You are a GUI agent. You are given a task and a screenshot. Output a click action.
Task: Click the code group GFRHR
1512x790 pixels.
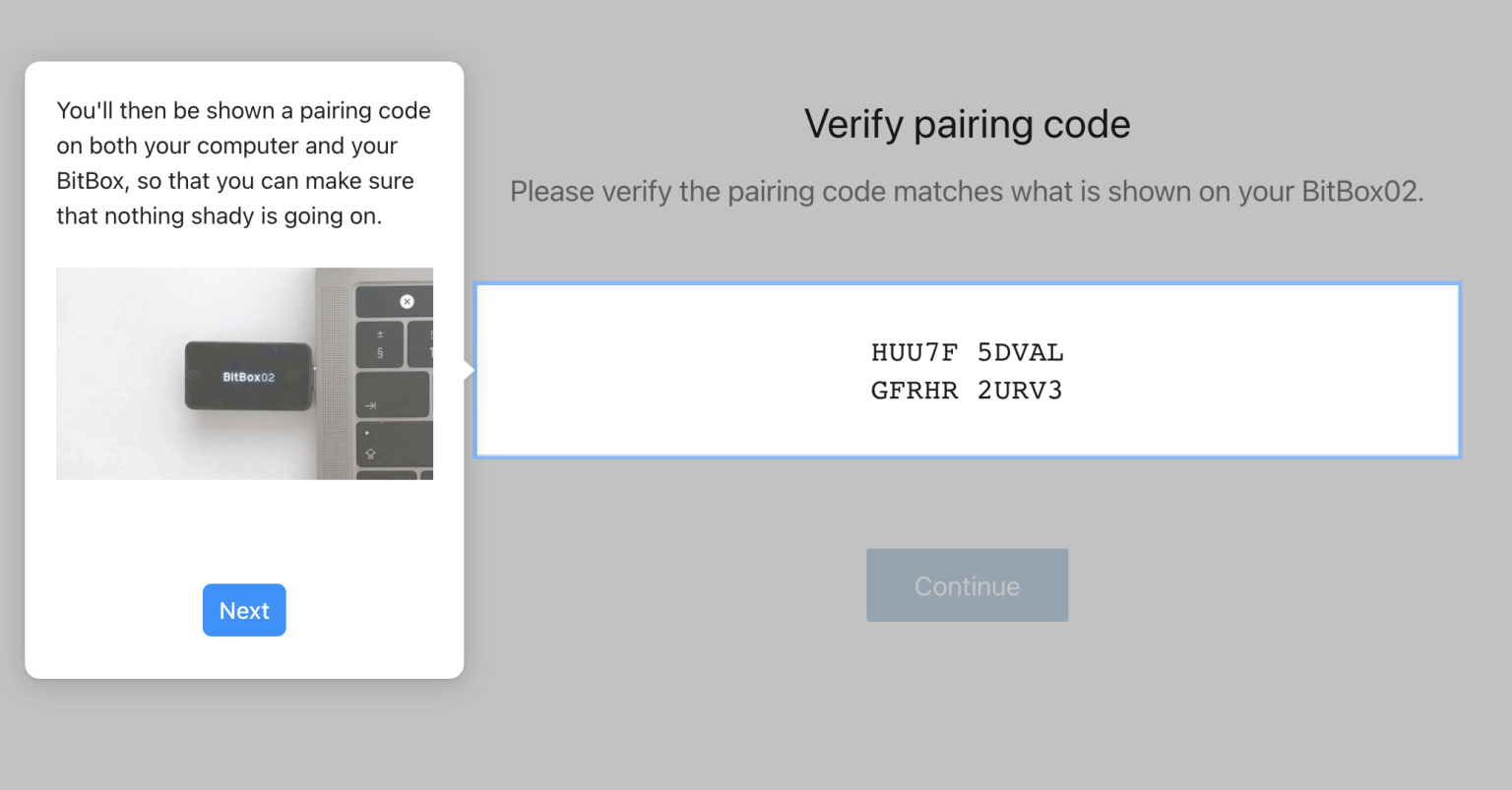click(x=913, y=391)
